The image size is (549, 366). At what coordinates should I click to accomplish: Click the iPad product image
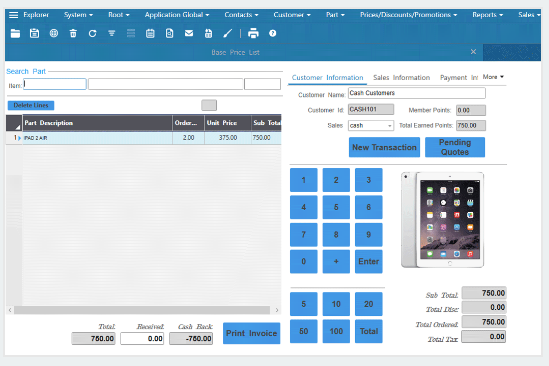pos(443,220)
